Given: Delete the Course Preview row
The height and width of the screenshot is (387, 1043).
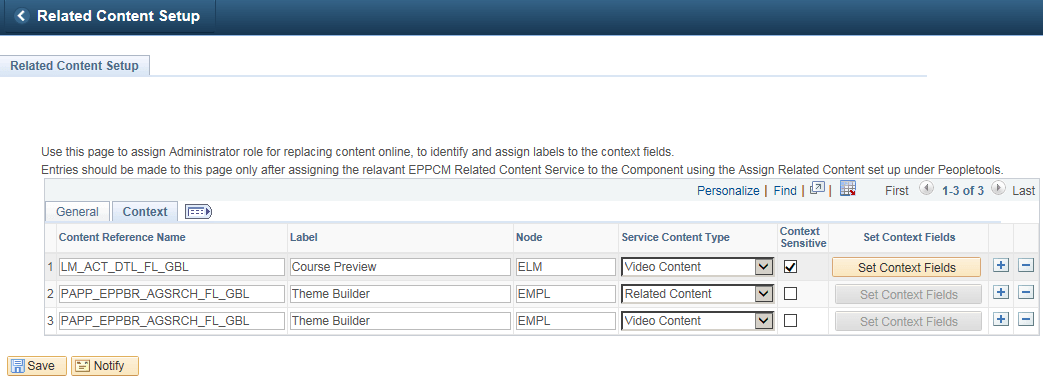Looking at the screenshot, I should [x=1026, y=266].
